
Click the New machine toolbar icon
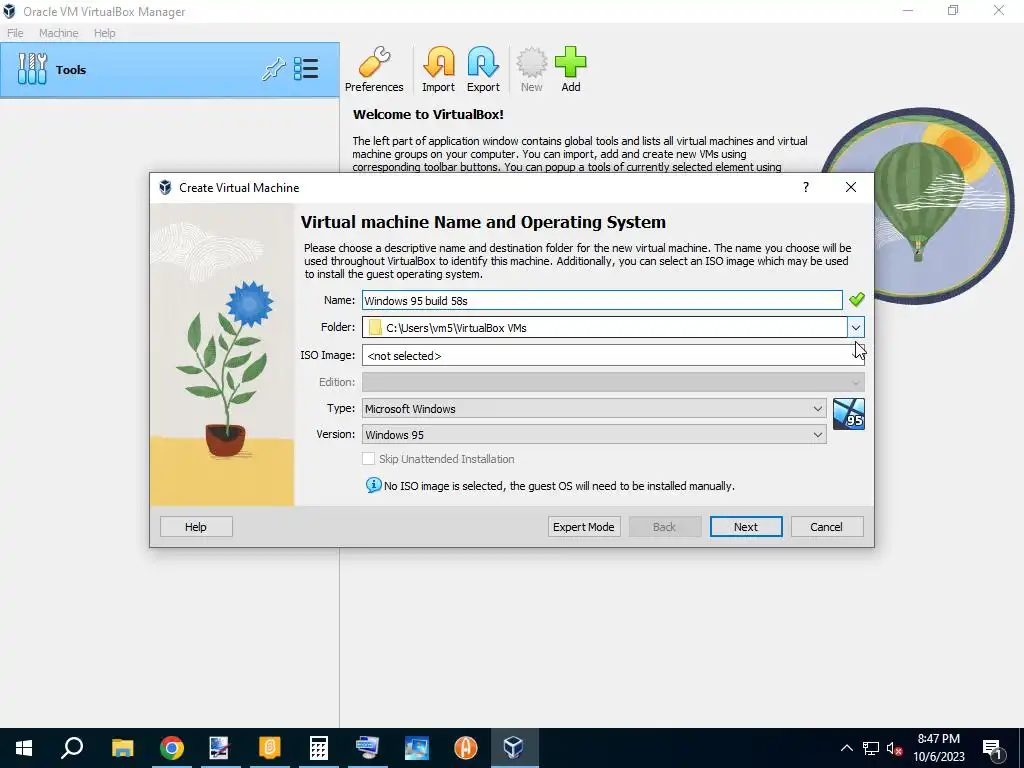(x=532, y=70)
